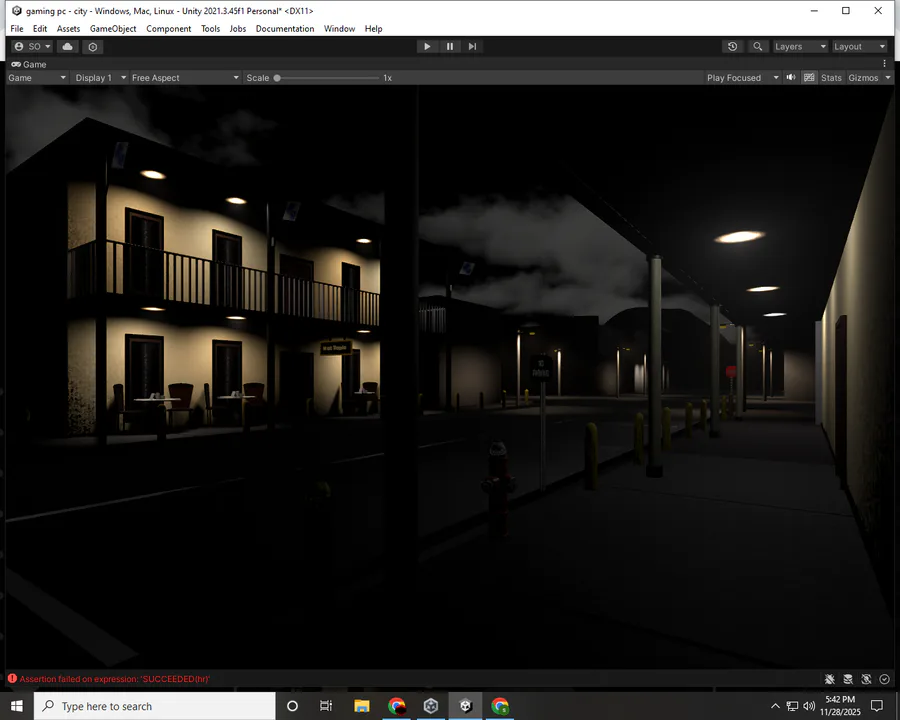Click the Scale slider handle
Image resolution: width=900 pixels, height=720 pixels.
click(x=277, y=78)
